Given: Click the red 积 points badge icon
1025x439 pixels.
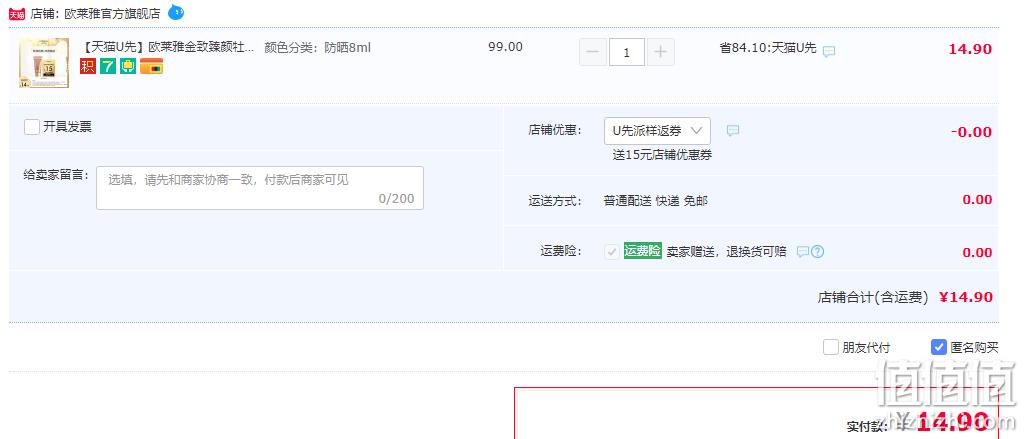Looking at the screenshot, I should (88, 66).
